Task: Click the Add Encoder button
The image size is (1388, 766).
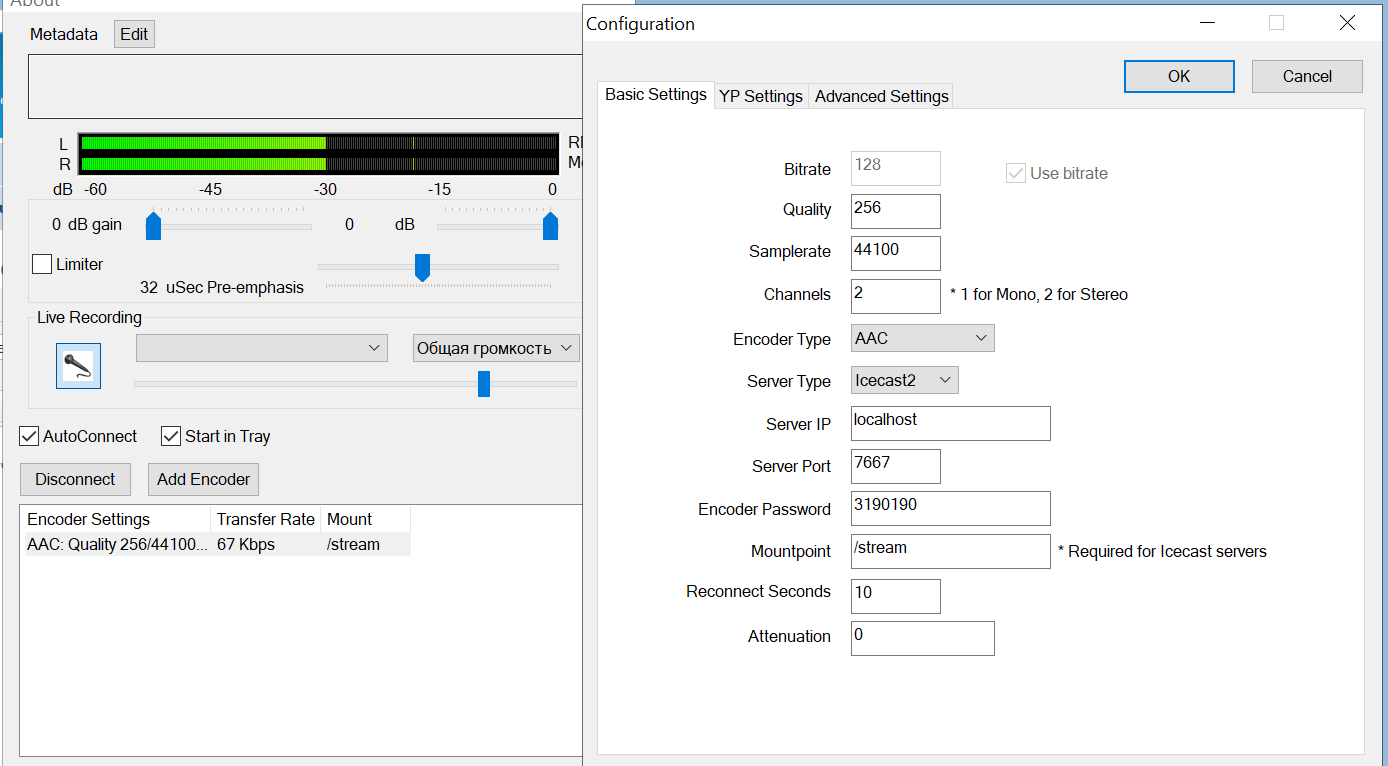Action: 204,479
